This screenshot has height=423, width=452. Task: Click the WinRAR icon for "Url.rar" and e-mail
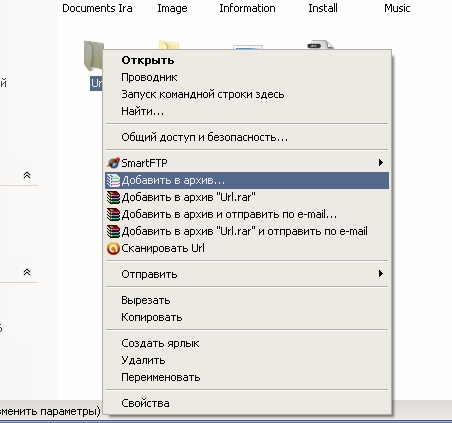tap(113, 231)
